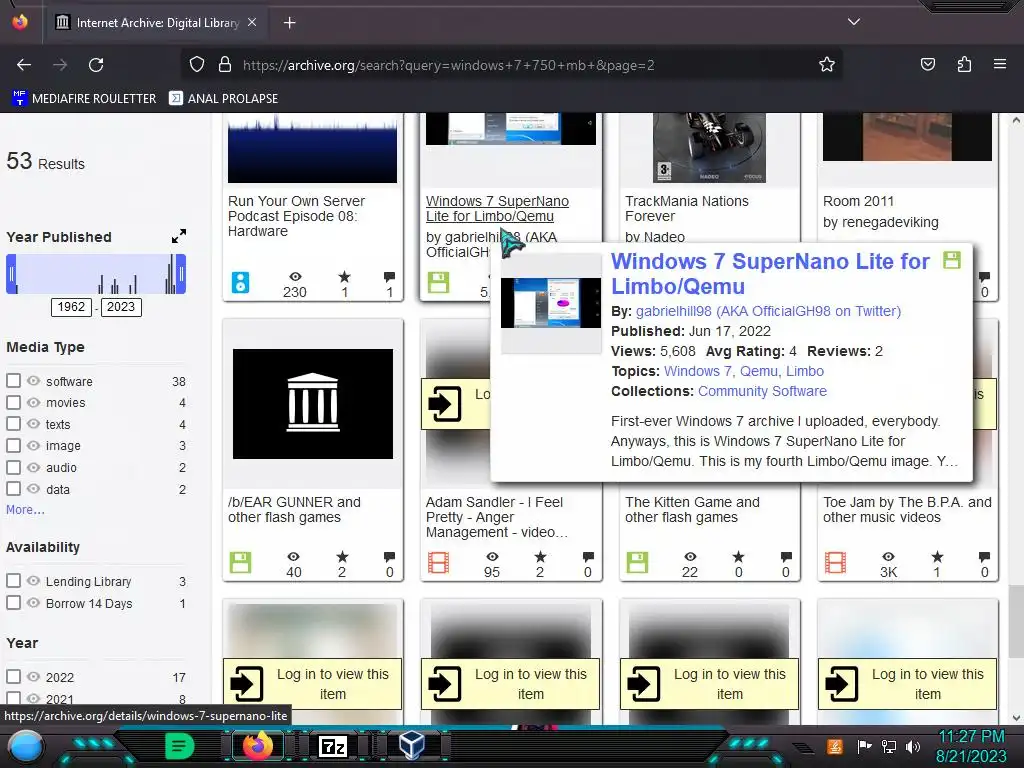Click the movie film icon on the Adam Sandler card
The image size is (1024, 768).
(x=438, y=562)
